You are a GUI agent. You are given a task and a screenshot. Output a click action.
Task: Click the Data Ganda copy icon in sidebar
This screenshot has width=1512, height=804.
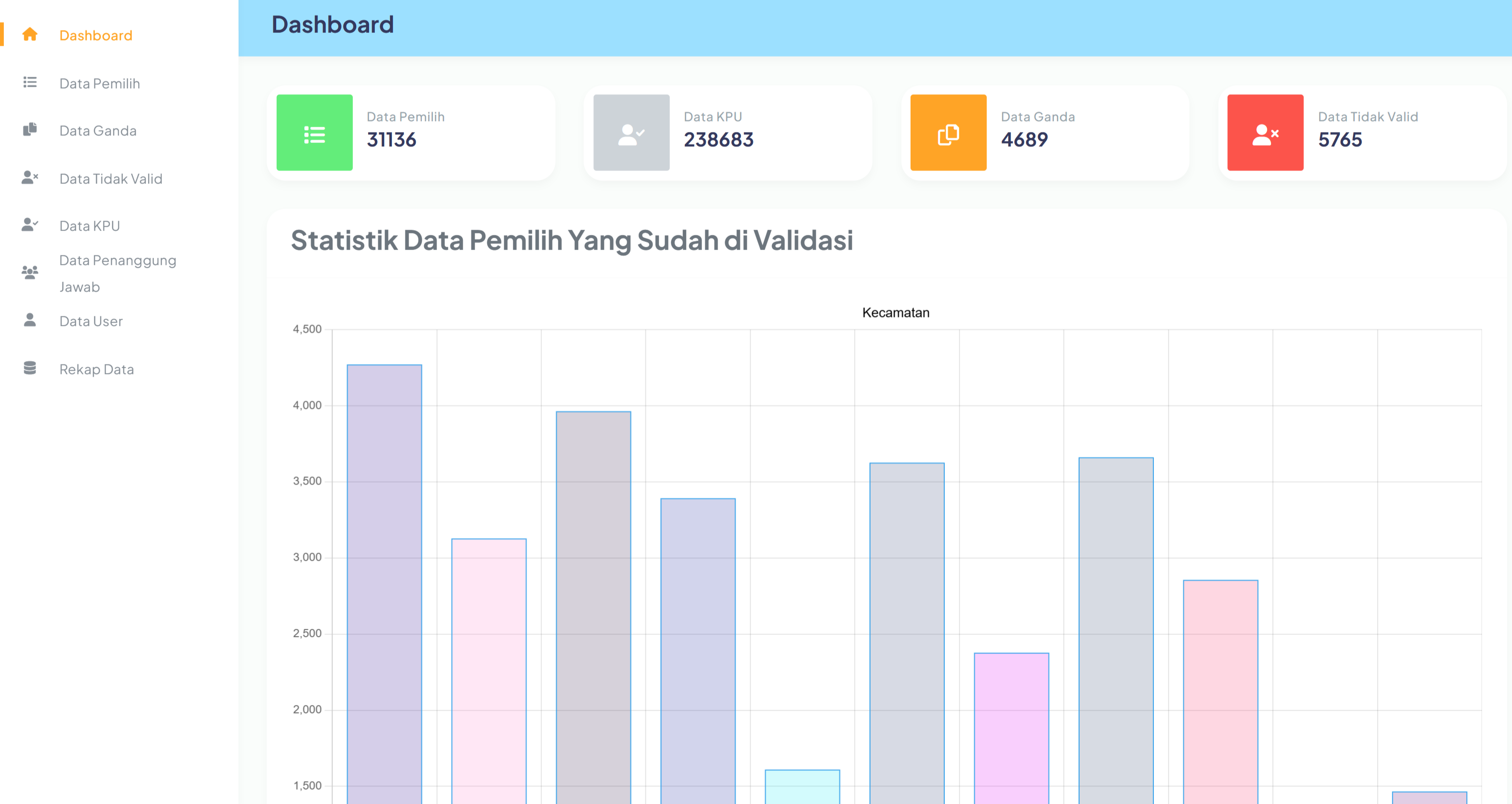click(30, 130)
